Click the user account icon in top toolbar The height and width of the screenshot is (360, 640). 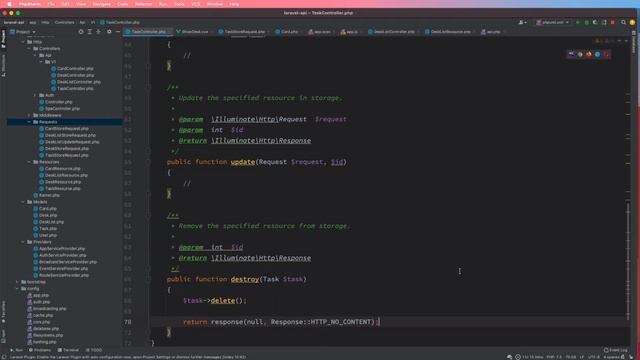pyautogui.click(x=522, y=22)
